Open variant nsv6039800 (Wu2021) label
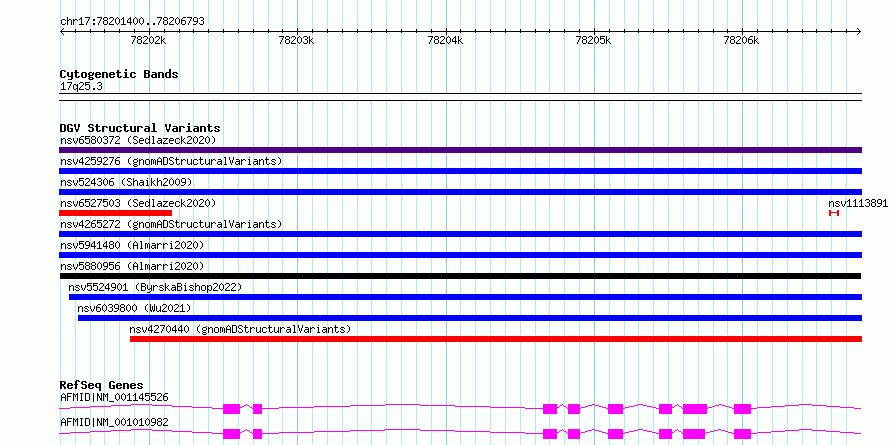Image resolution: width=890 pixels, height=445 pixels. click(134, 308)
